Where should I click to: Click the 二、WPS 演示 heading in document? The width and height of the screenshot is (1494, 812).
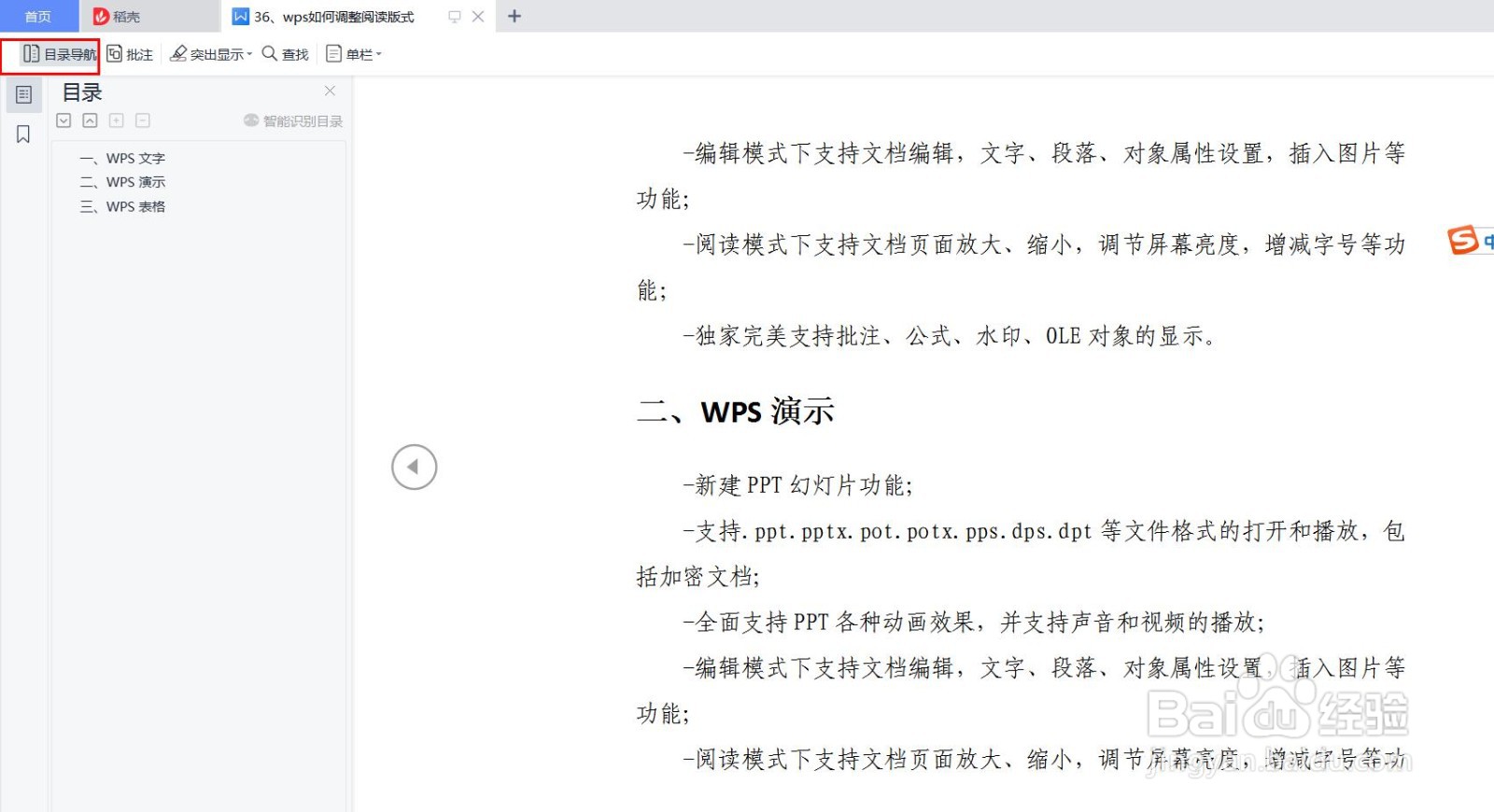click(736, 412)
